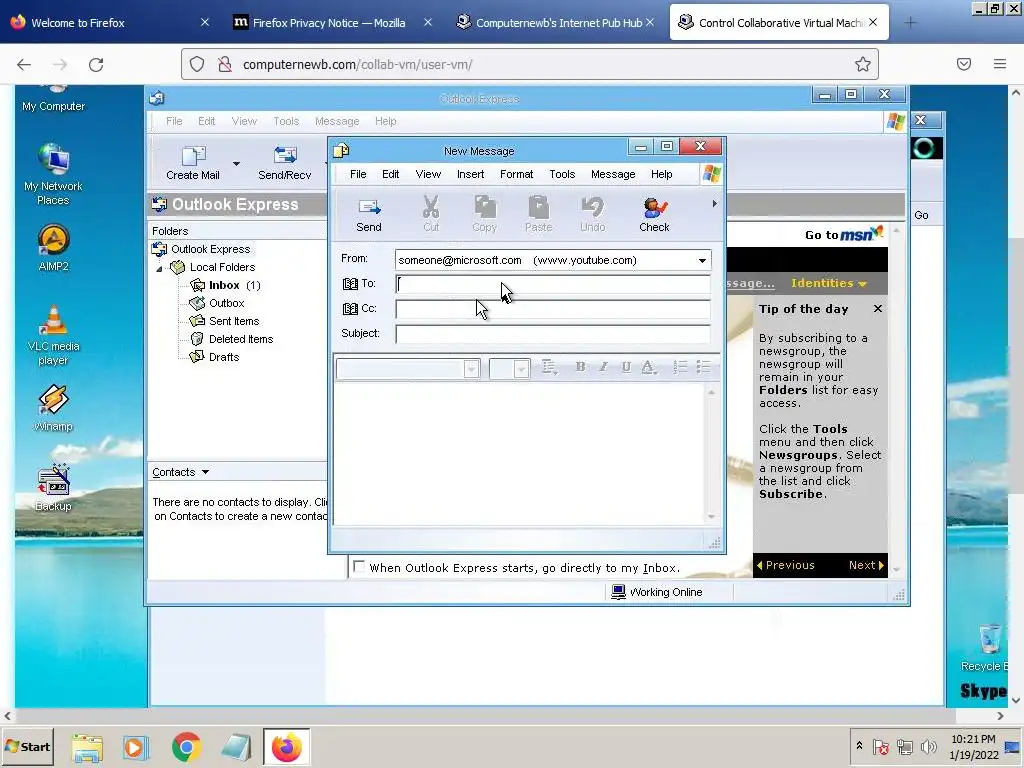
Task: Click in the message body area
Action: click(x=520, y=453)
